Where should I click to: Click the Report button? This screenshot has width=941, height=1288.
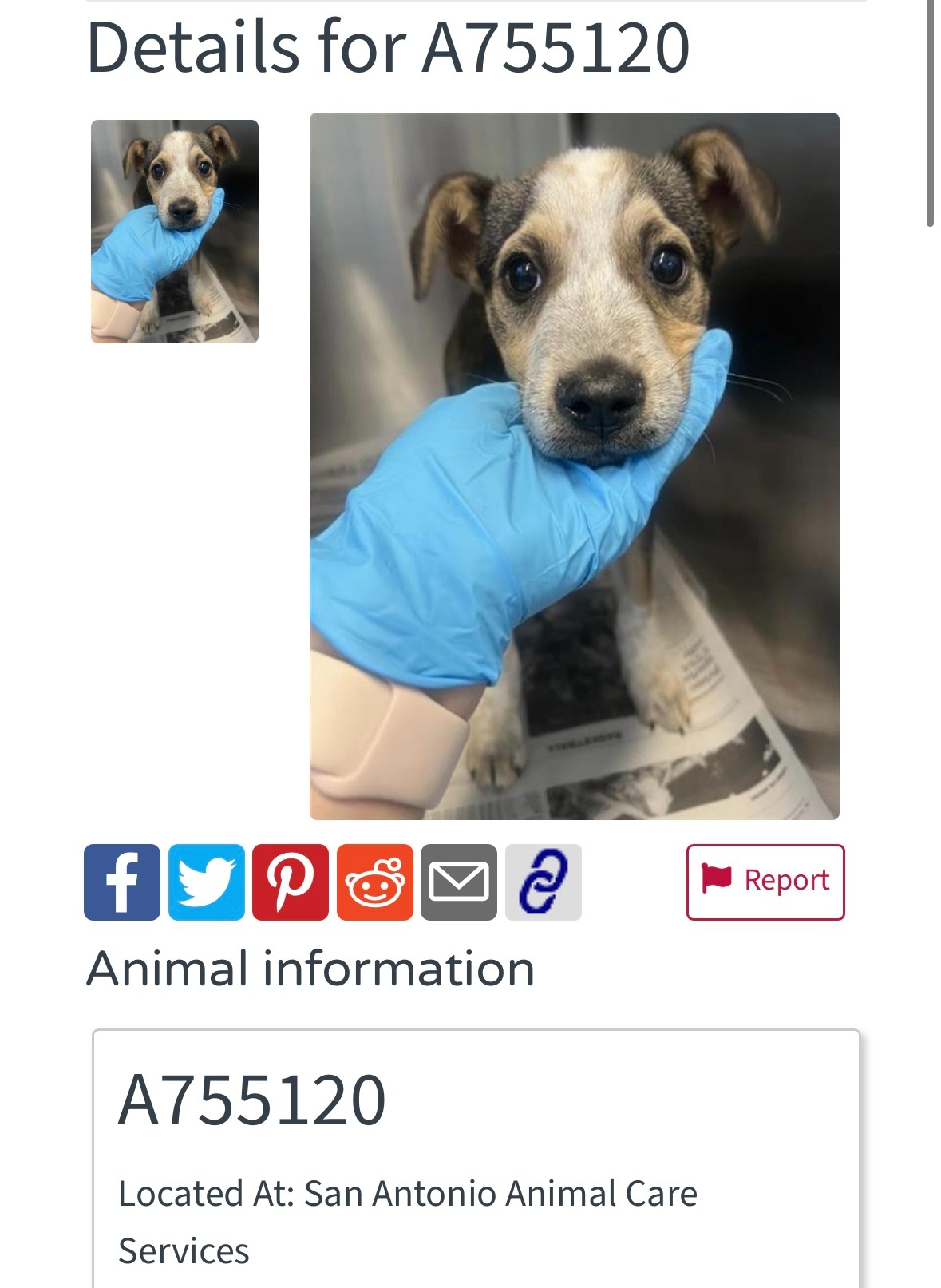tap(765, 882)
